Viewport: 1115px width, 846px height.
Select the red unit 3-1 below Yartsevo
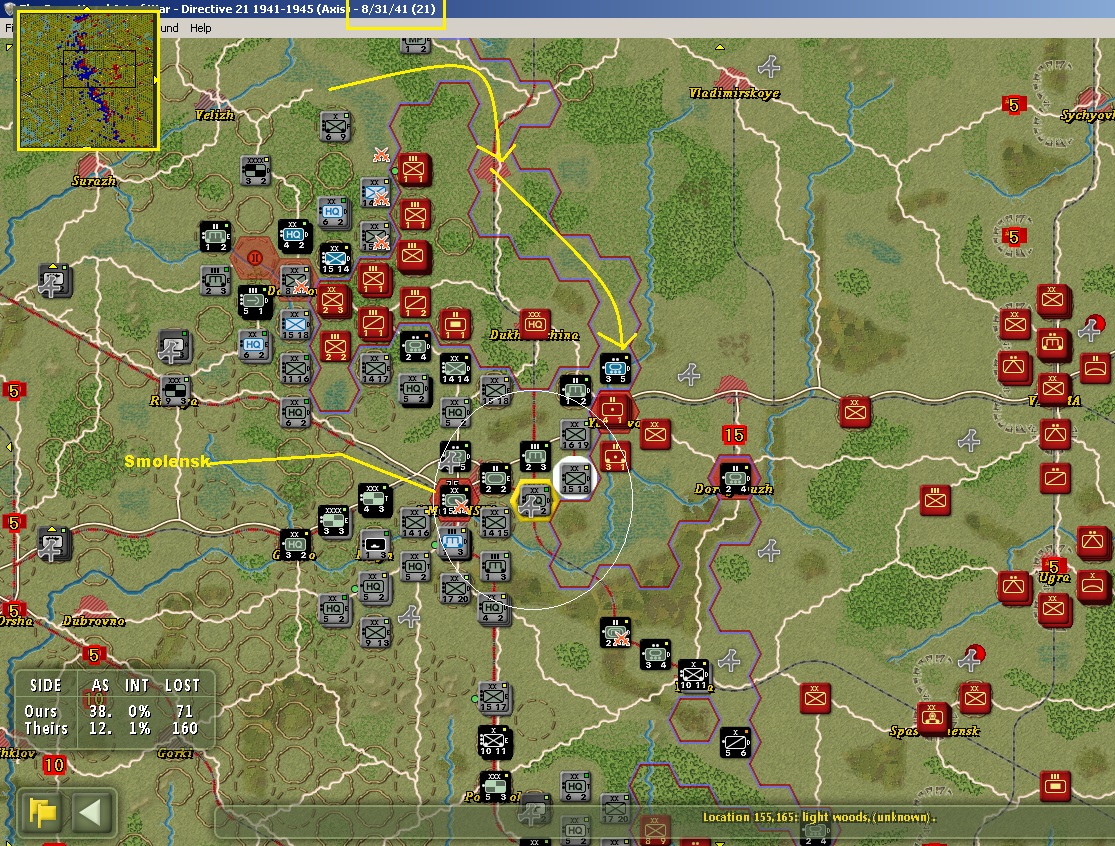(x=615, y=456)
